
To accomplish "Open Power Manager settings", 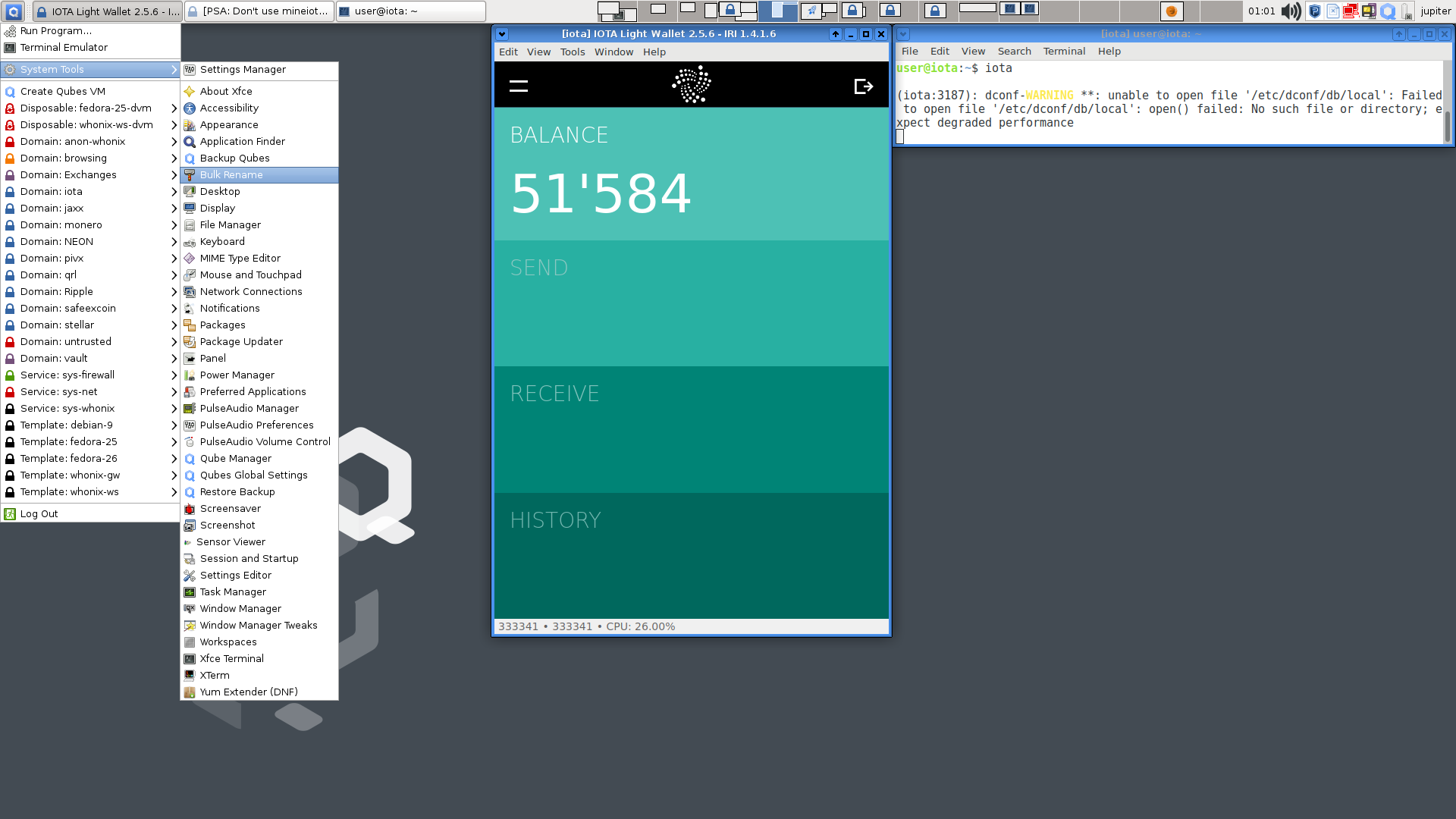I will 259,375.
